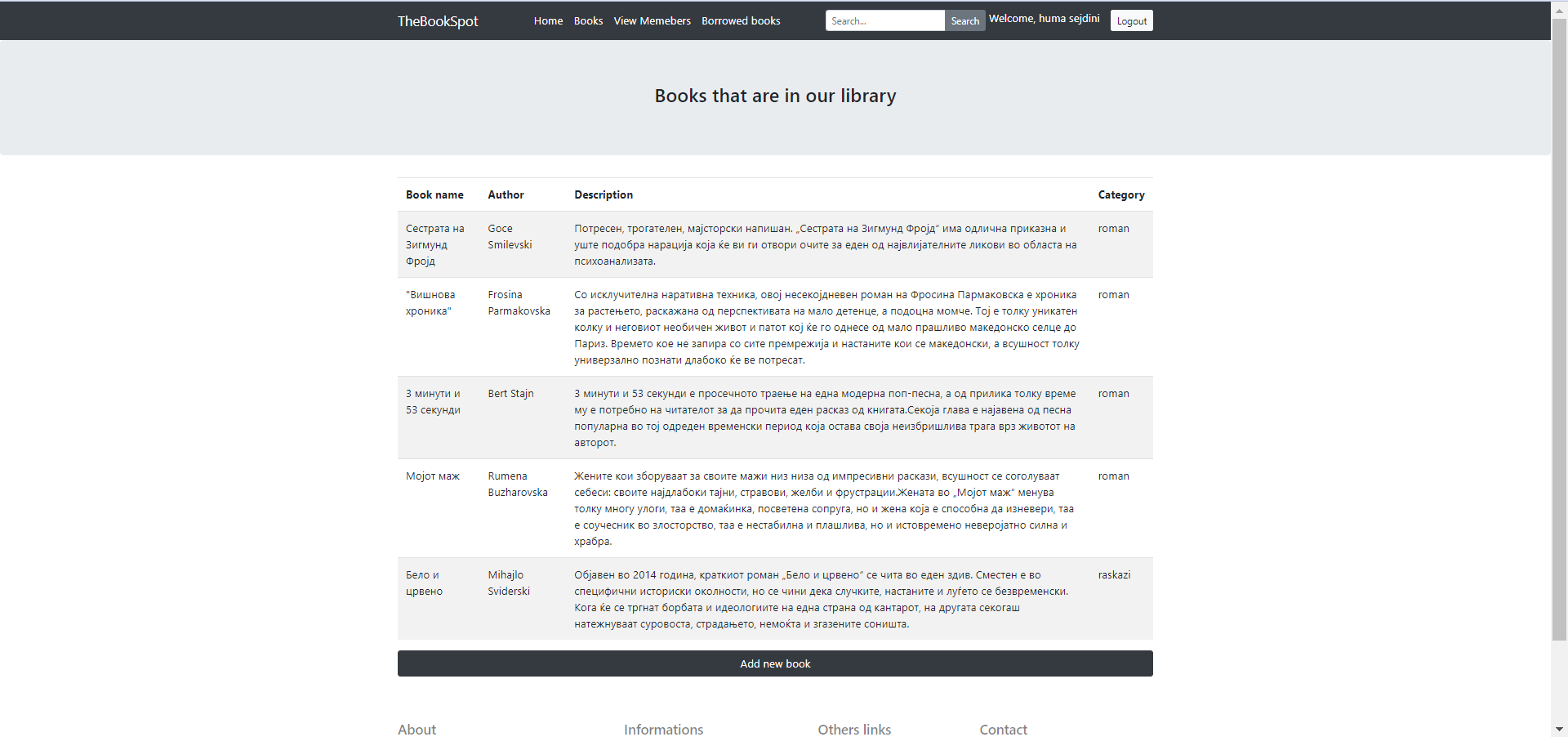Screen dimensions: 1568x737
Task: Select the Goce Smilevski book row
Action: point(510,237)
